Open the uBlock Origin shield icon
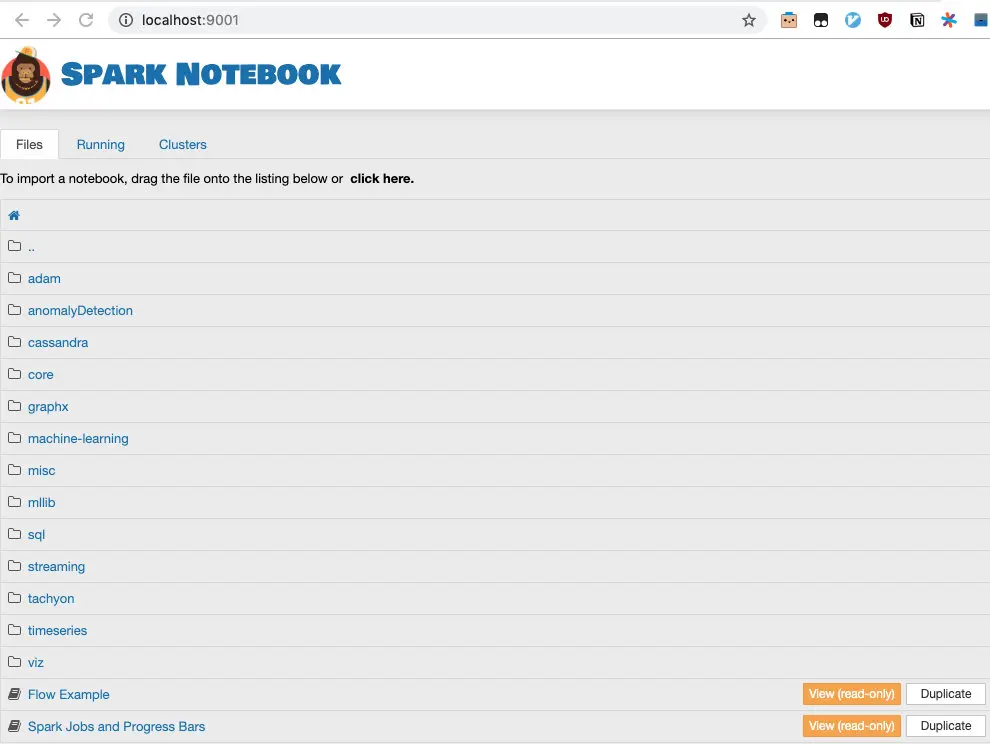Viewport: 990px width, 744px height. (x=885, y=20)
